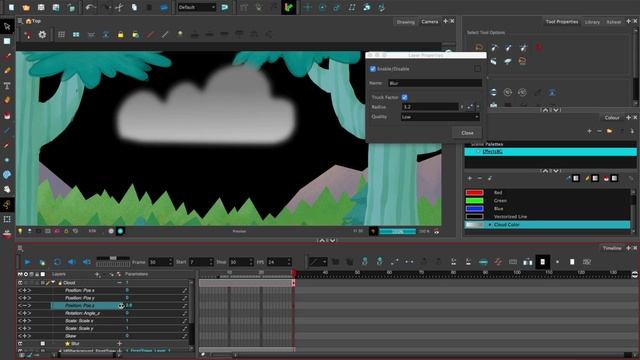Image resolution: width=640 pixels, height=360 pixels.
Task: Collapse the Tool Properties panel chevron arrows
Action: click(x=551, y=110)
